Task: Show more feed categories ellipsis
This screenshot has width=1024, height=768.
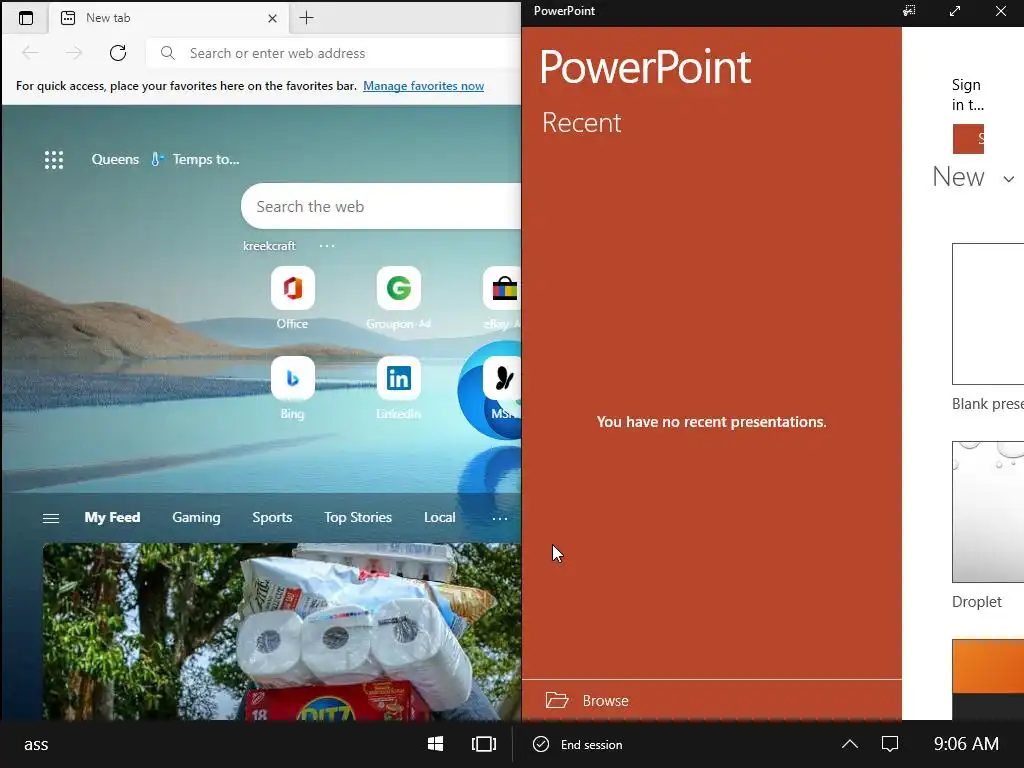Action: point(500,519)
